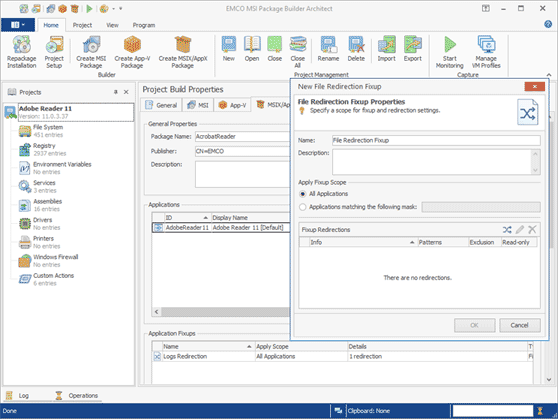This screenshot has height=419, width=558.
Task: Sort by Info column in Fixup Redirections
Action: click(363, 242)
